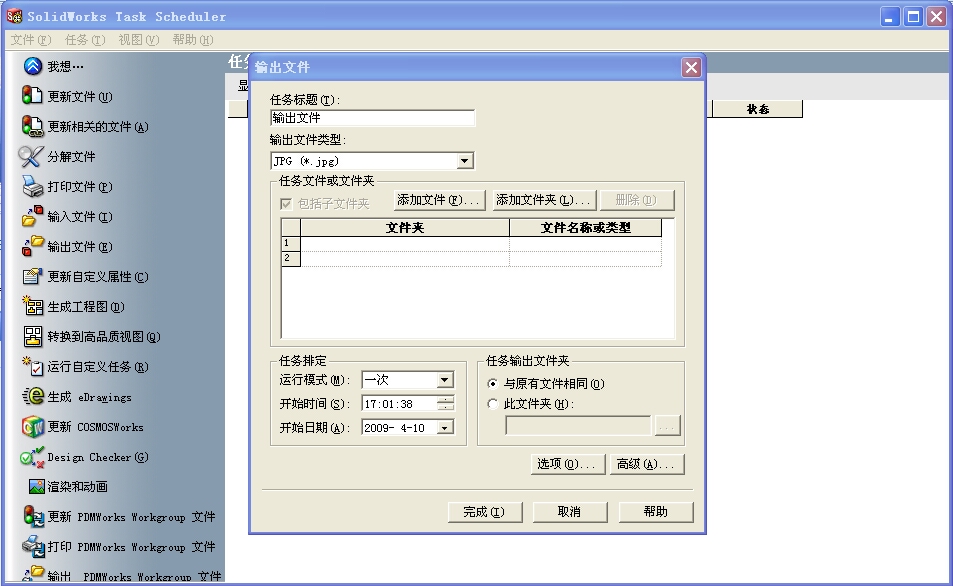953x586 pixels.
Task: Click the 文件夹 column header
Action: point(405,227)
